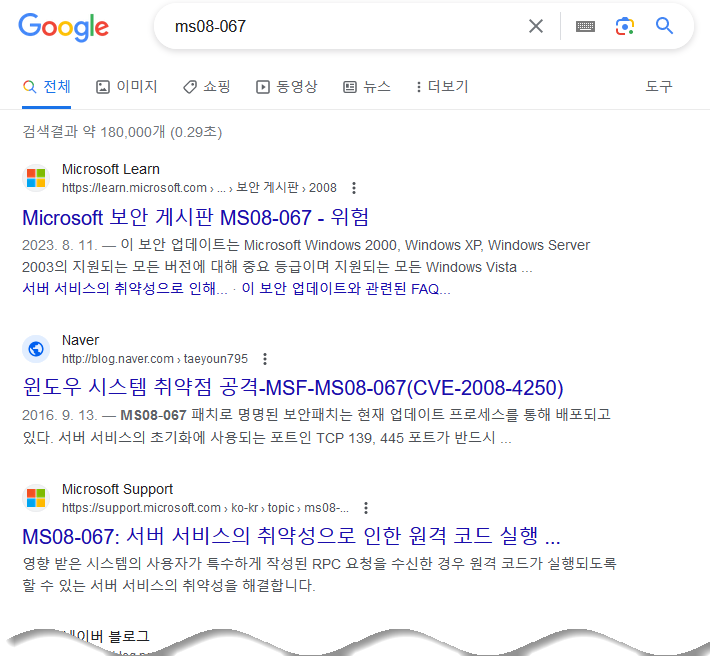The width and height of the screenshot is (710, 656).
Task: Click the Google logo
Action: tap(63, 28)
